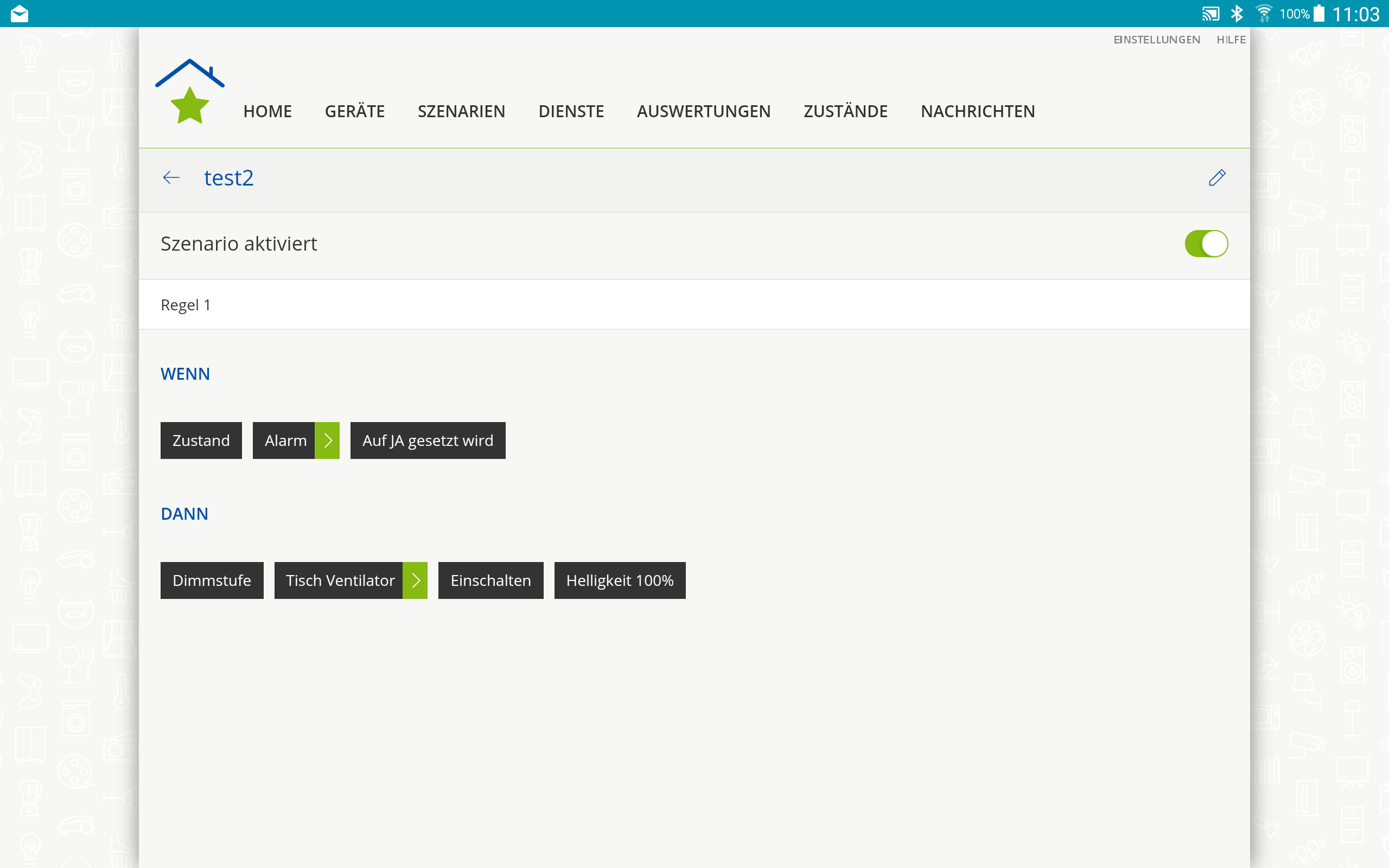Tap the cast screen icon in status bar
The height and width of the screenshot is (868, 1389).
pyautogui.click(x=1210, y=14)
